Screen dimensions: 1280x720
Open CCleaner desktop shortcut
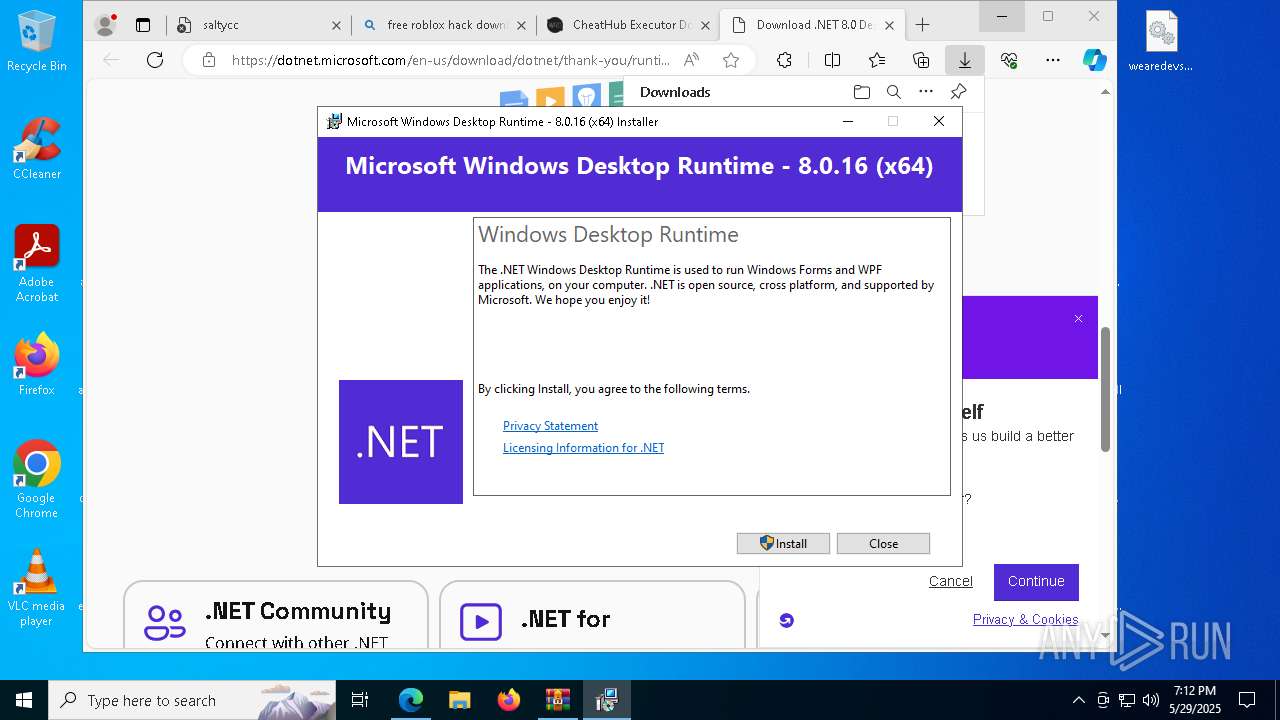[x=37, y=148]
